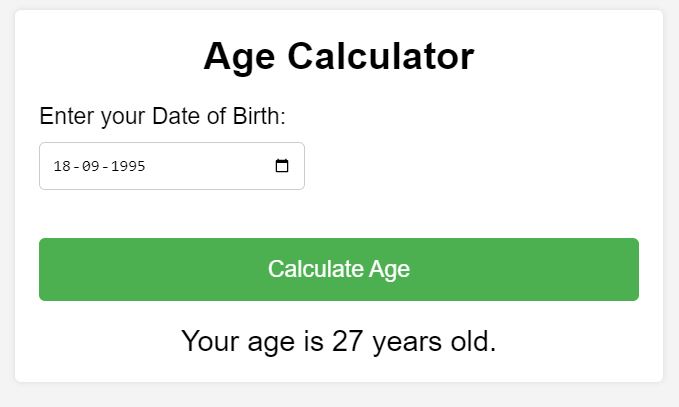679x407 pixels.
Task: Click the words Your age in the result
Action: 238,342
